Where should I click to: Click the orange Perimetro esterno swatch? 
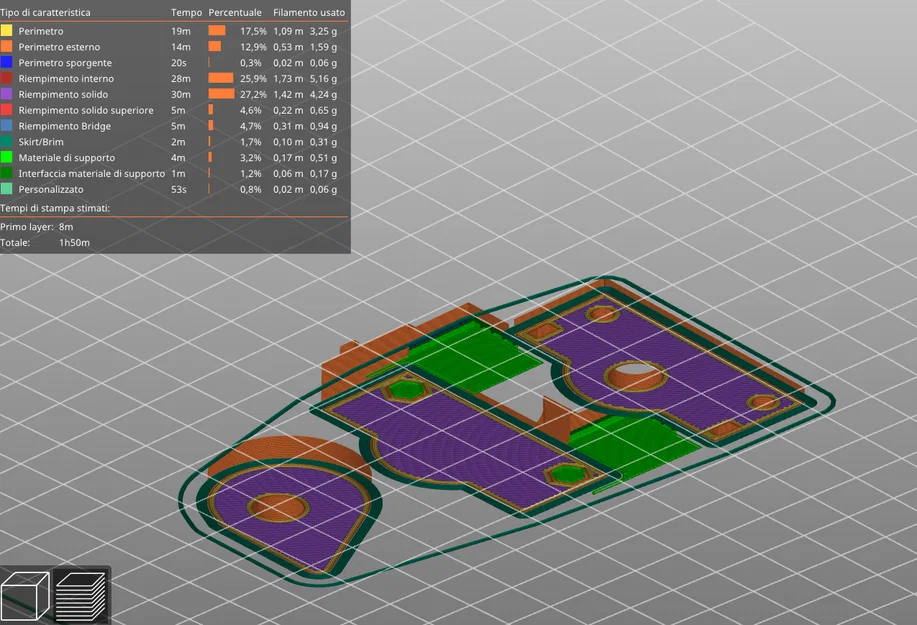[x=6, y=46]
